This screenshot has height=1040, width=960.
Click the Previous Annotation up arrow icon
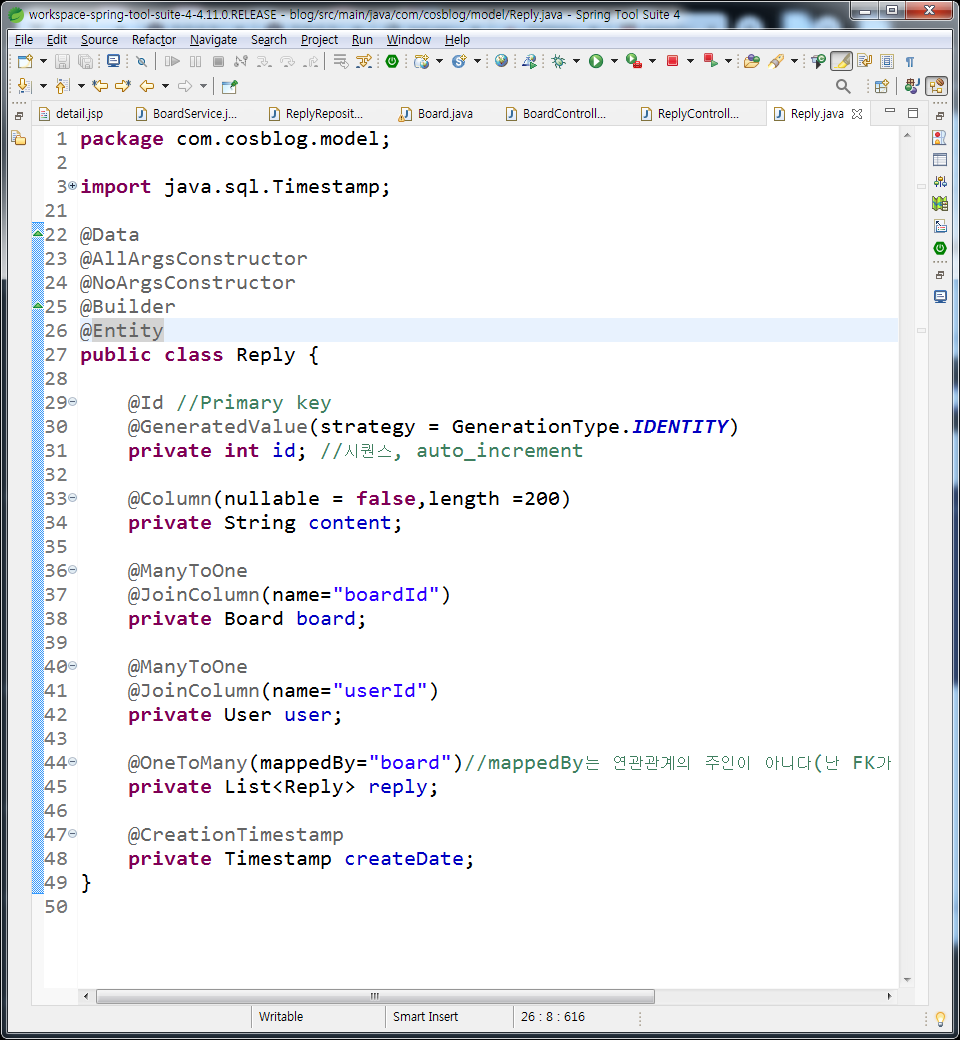(x=62, y=86)
